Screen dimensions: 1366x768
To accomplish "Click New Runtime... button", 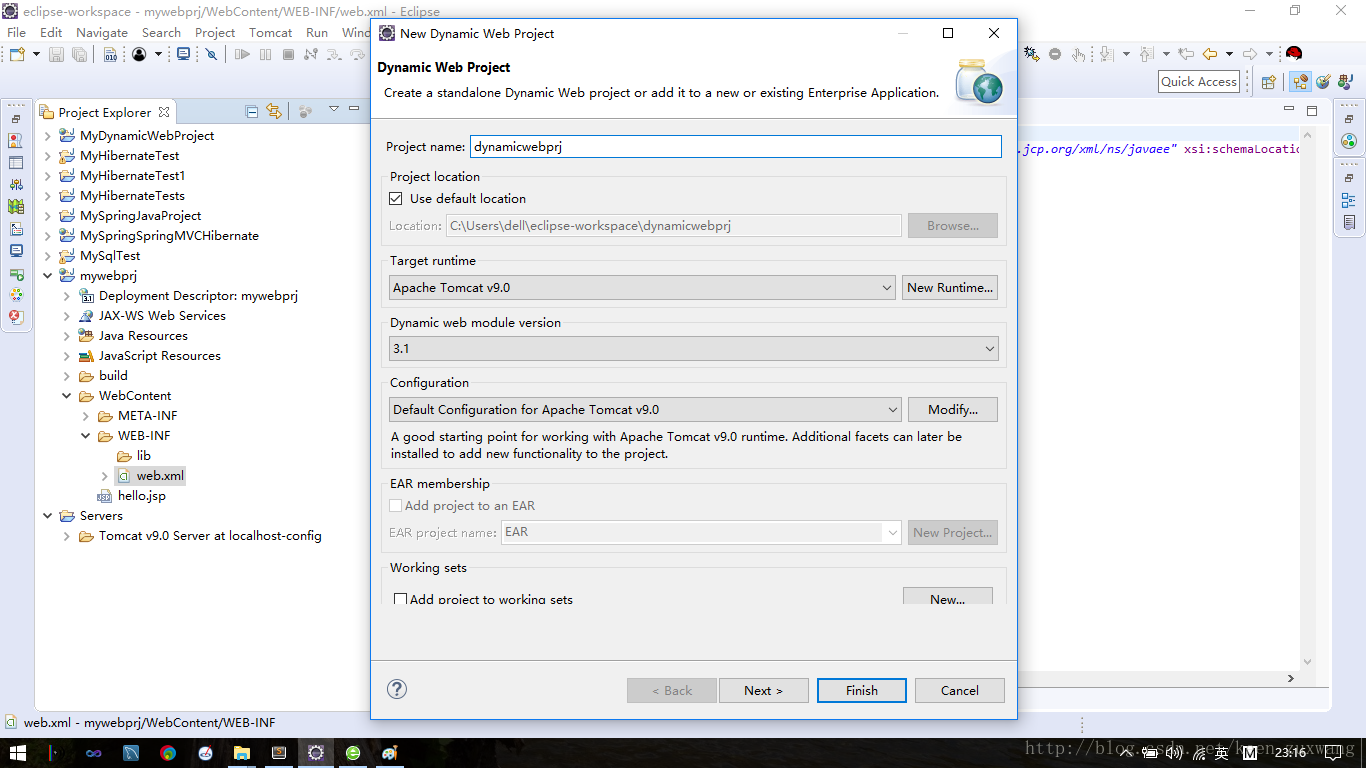I will click(950, 287).
